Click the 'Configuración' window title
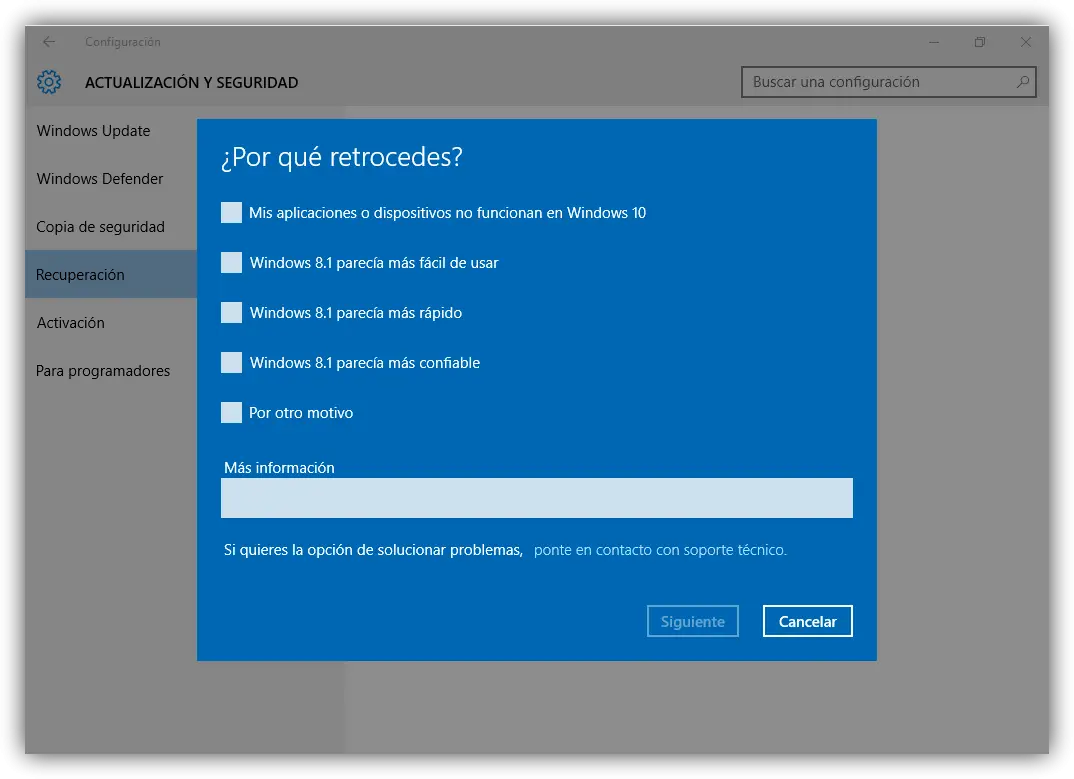Image resolution: width=1074 pixels, height=779 pixels. (x=123, y=42)
